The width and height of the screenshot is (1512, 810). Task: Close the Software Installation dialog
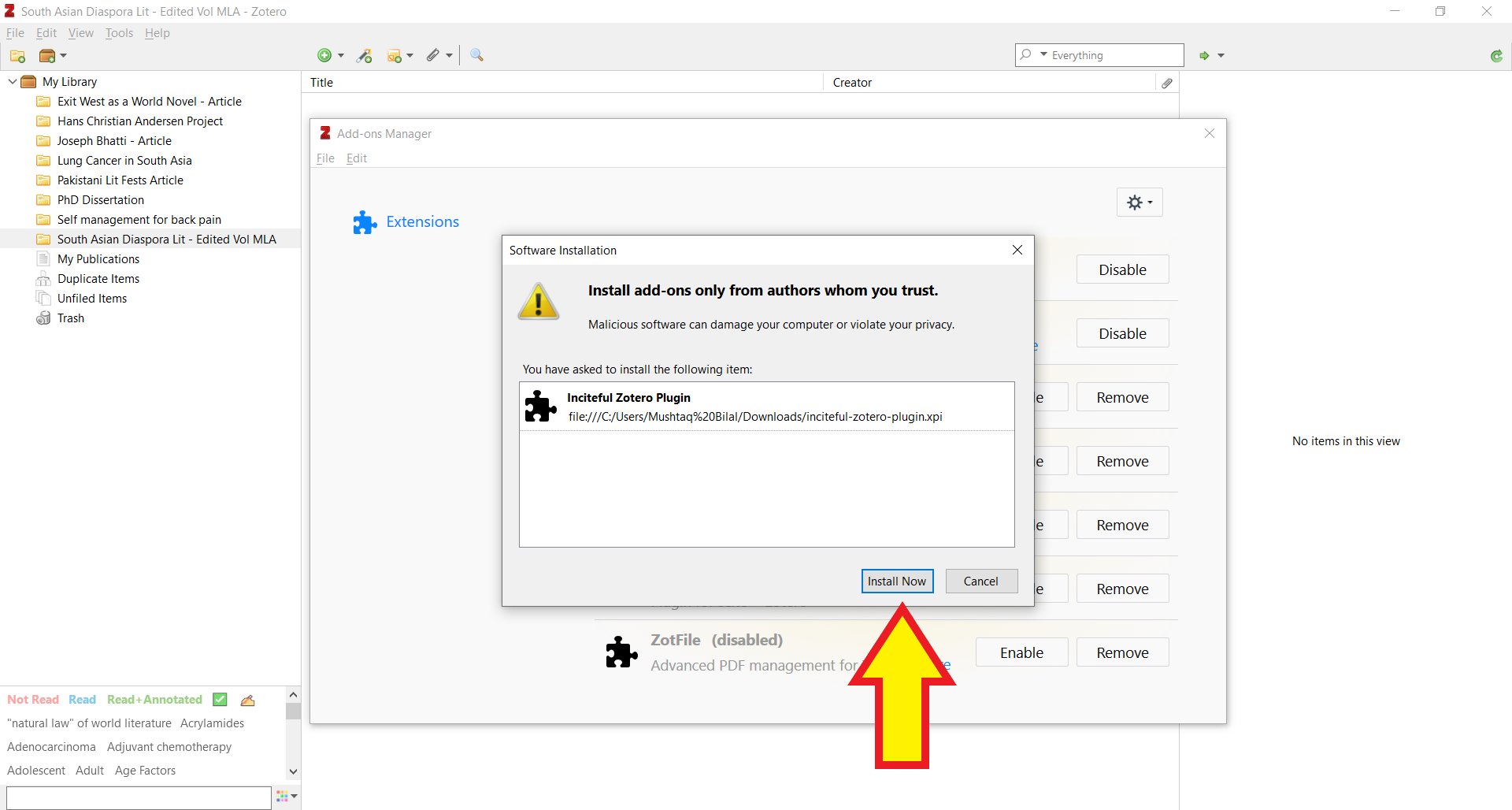pyautogui.click(x=1017, y=250)
